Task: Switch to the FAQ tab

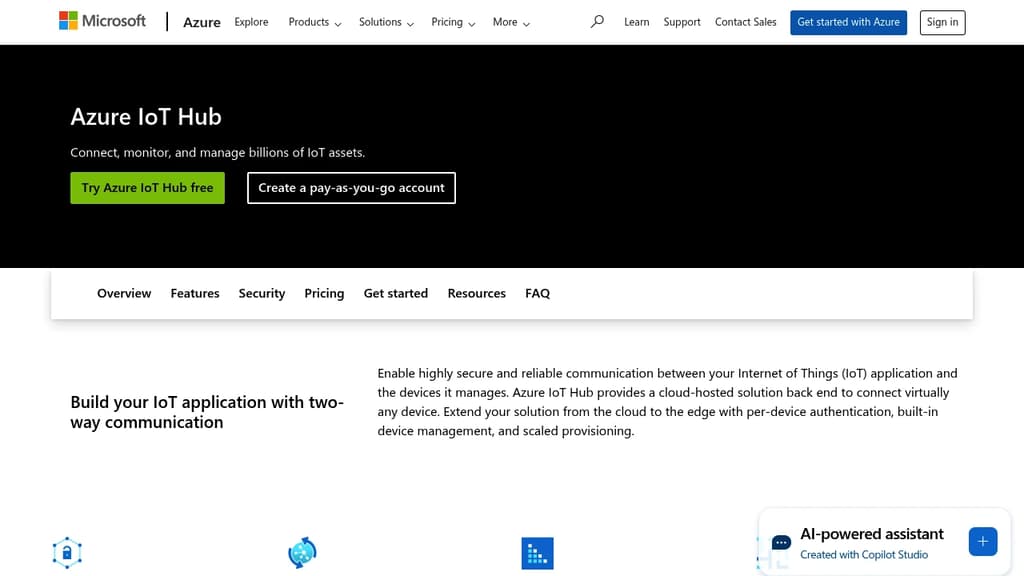Action: [537, 293]
